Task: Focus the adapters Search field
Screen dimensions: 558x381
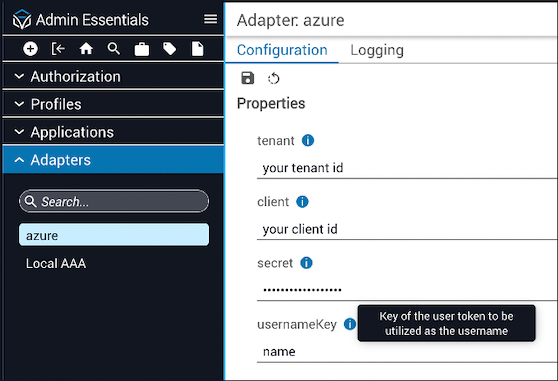Action: coord(114,201)
